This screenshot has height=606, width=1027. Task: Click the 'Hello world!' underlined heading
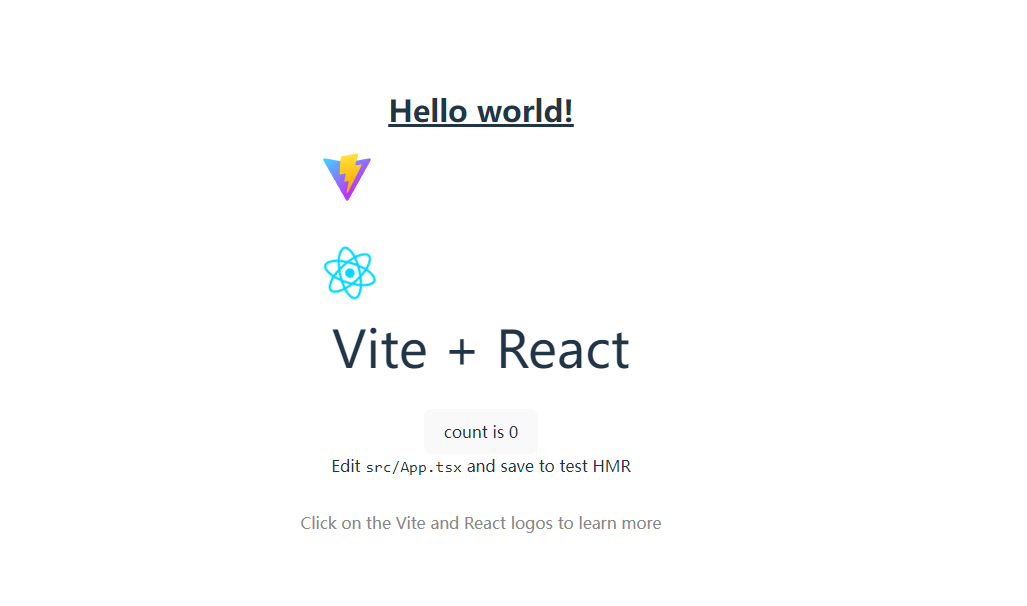pos(481,111)
